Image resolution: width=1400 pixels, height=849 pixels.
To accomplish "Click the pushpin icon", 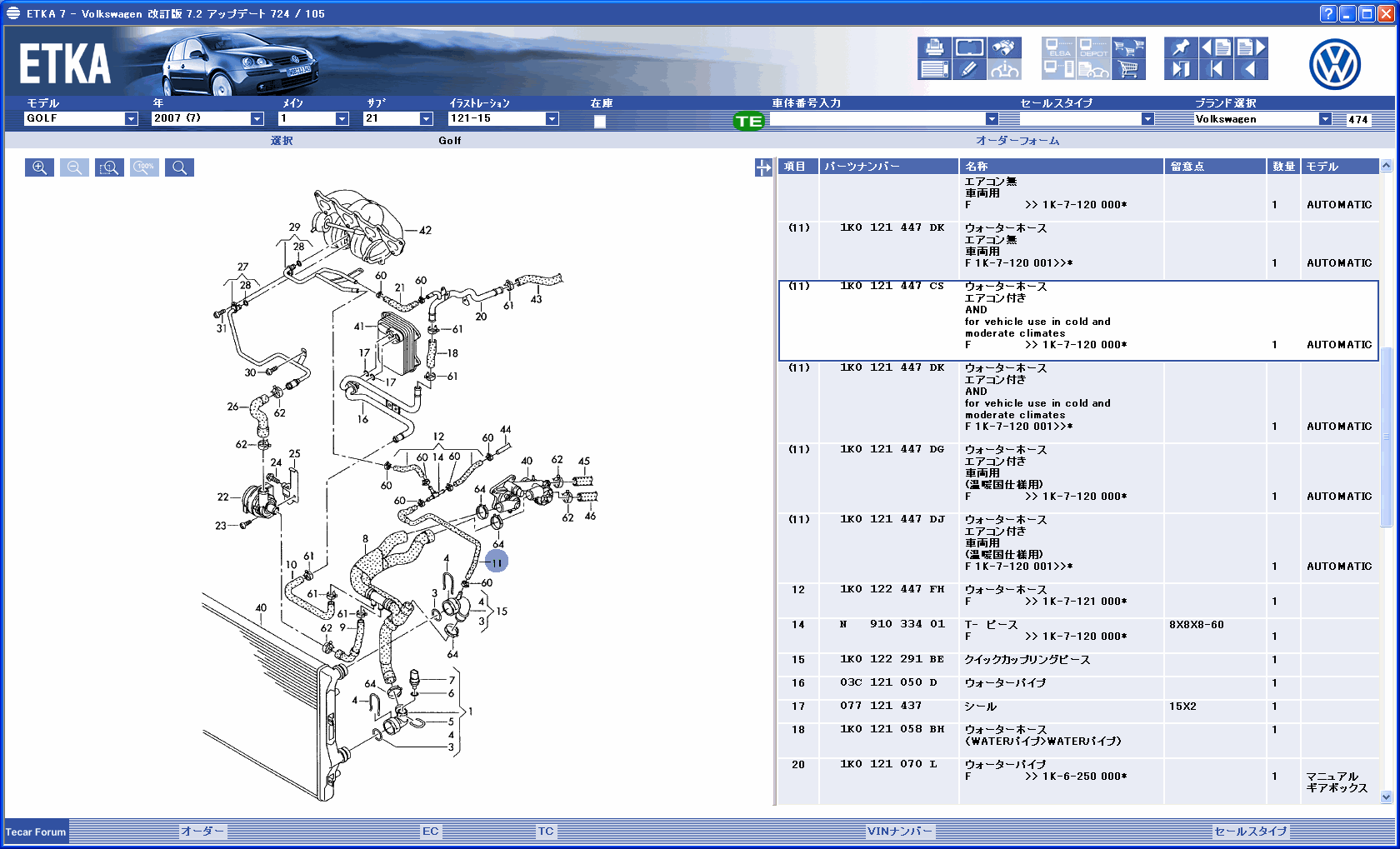I will 1181,47.
